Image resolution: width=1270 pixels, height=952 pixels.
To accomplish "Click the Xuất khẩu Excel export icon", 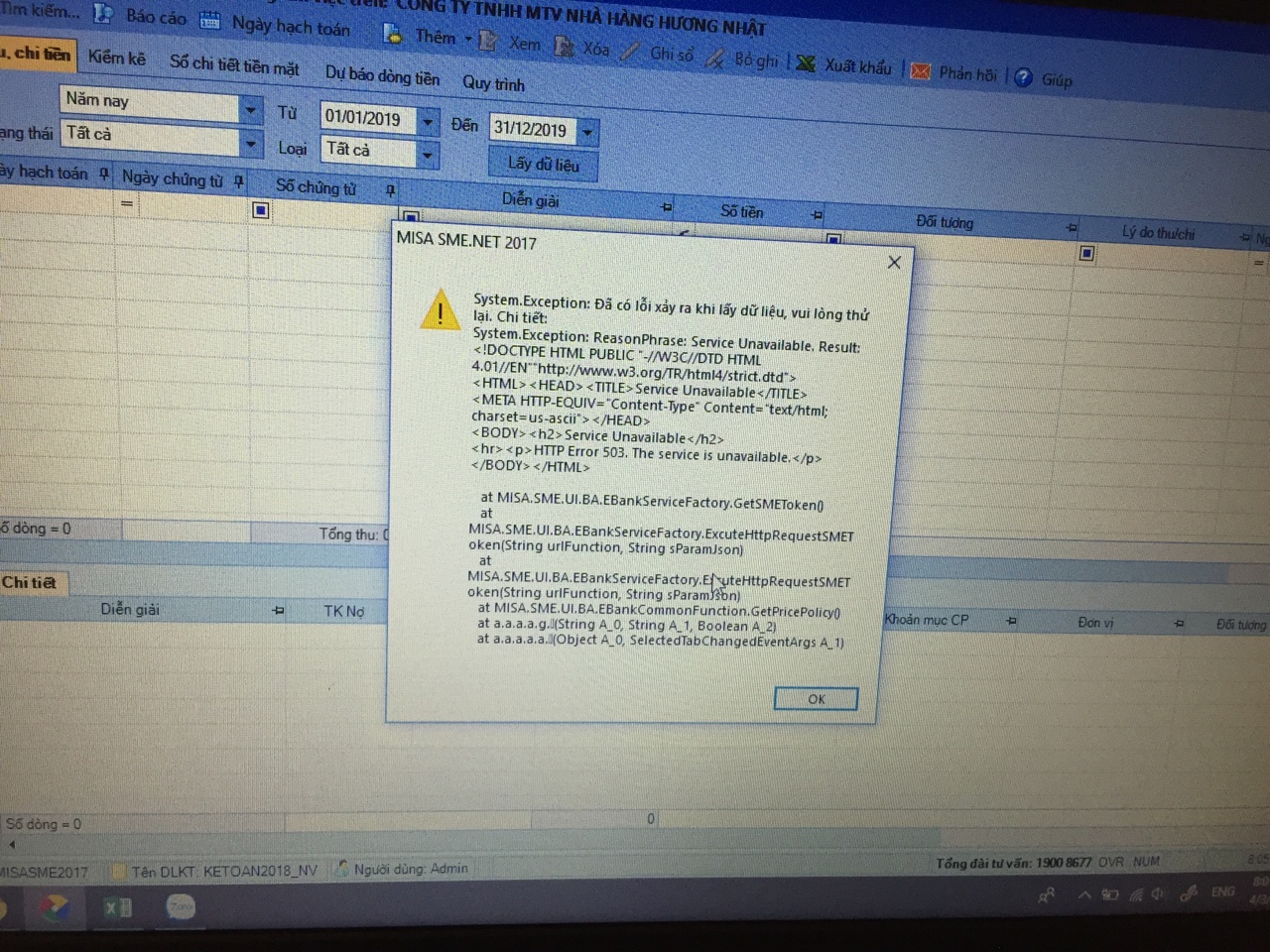I will tap(806, 63).
